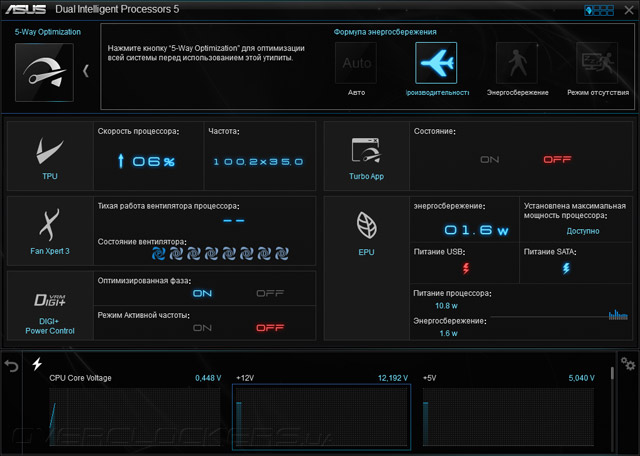Image resolution: width=640 pixels, height=456 pixels.
Task: Select the walking figure power saving mode
Action: [x=517, y=63]
